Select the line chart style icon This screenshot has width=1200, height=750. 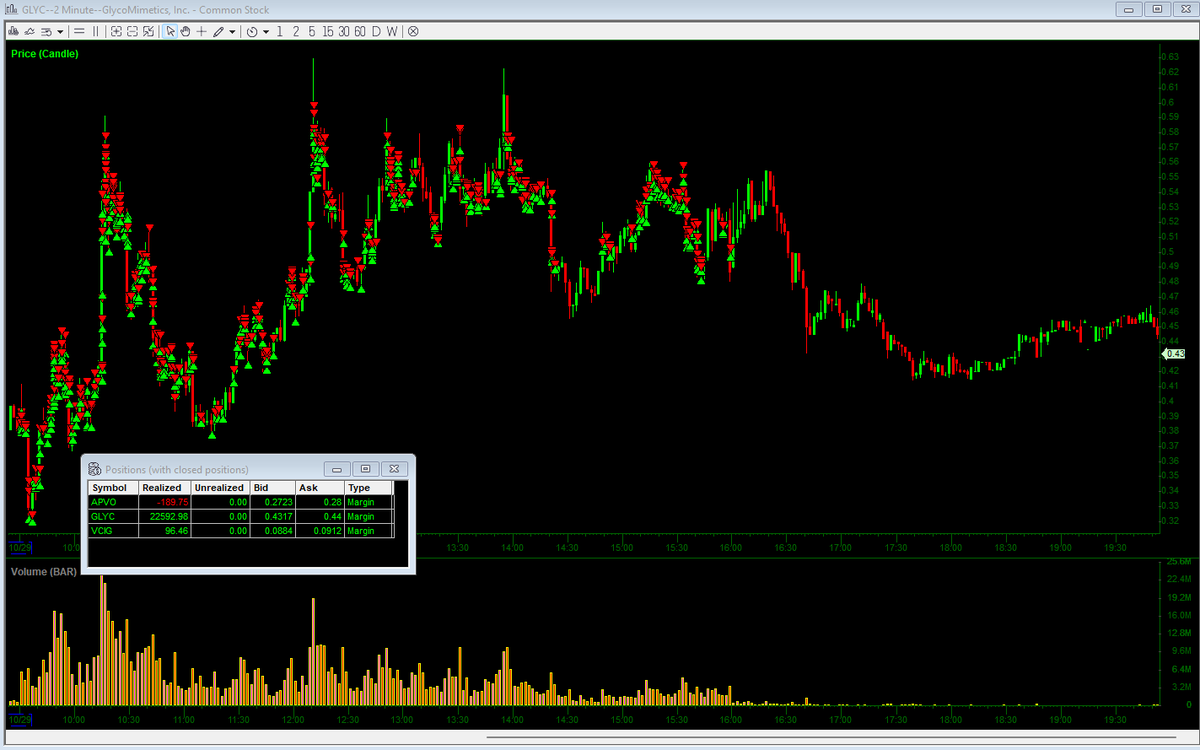[29, 31]
